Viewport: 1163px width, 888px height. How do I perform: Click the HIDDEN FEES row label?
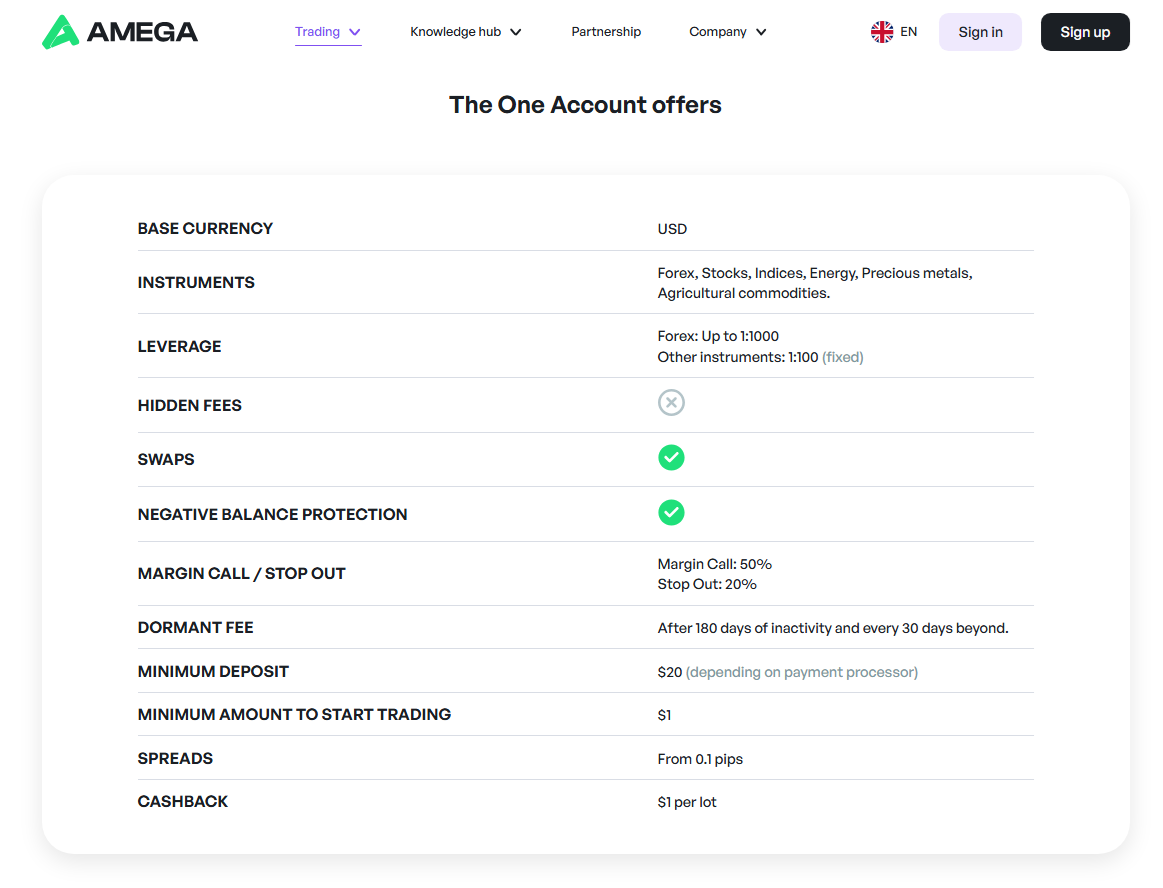click(x=190, y=406)
